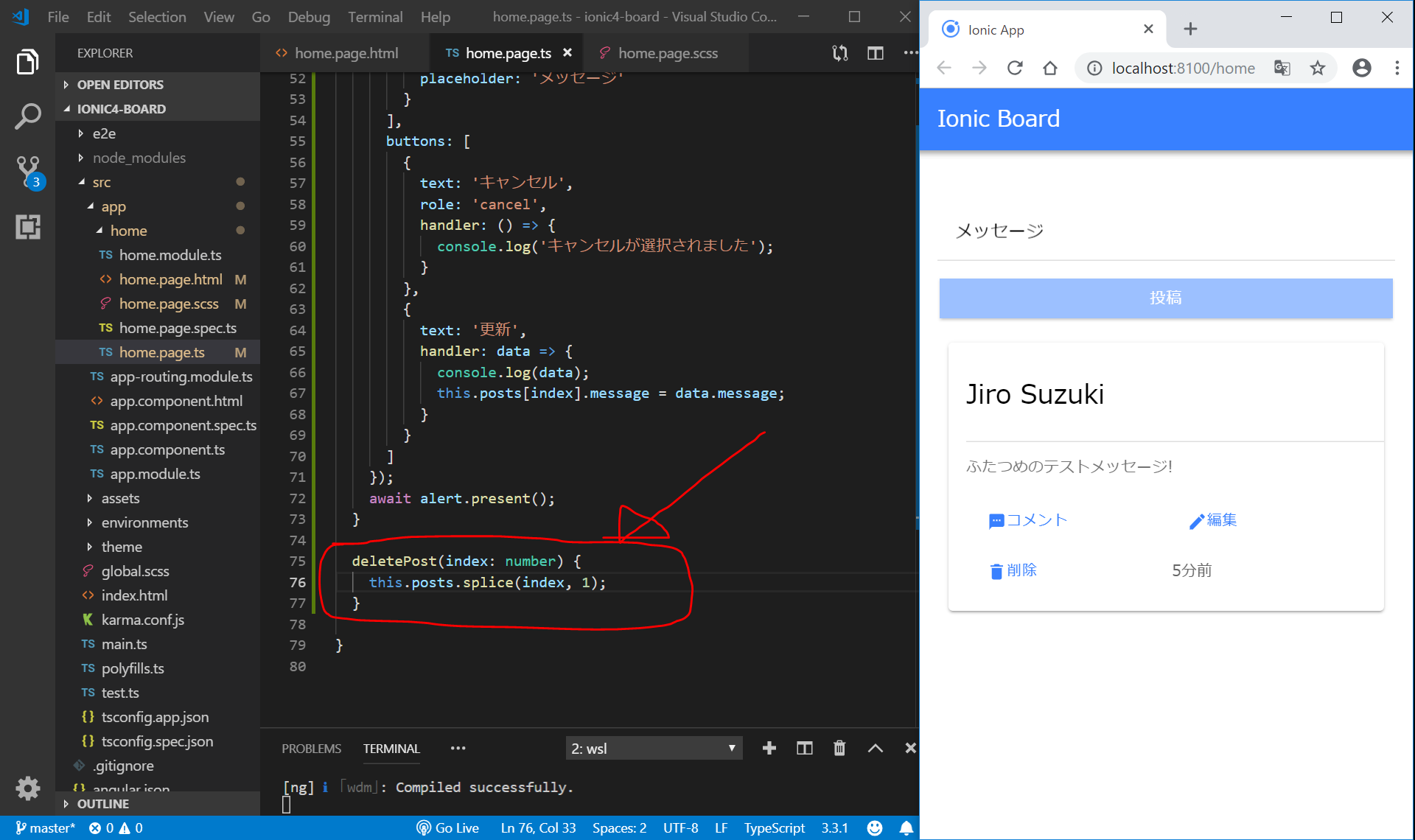Switch to the home.page.scss tab
The width and height of the screenshot is (1415, 840).
pyautogui.click(x=667, y=53)
